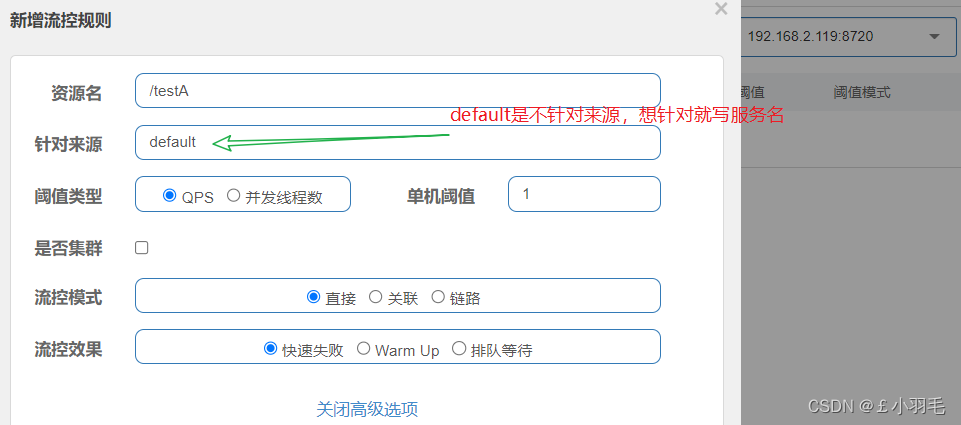
Task: Click the 阈值类型 label
Action: coord(68,196)
